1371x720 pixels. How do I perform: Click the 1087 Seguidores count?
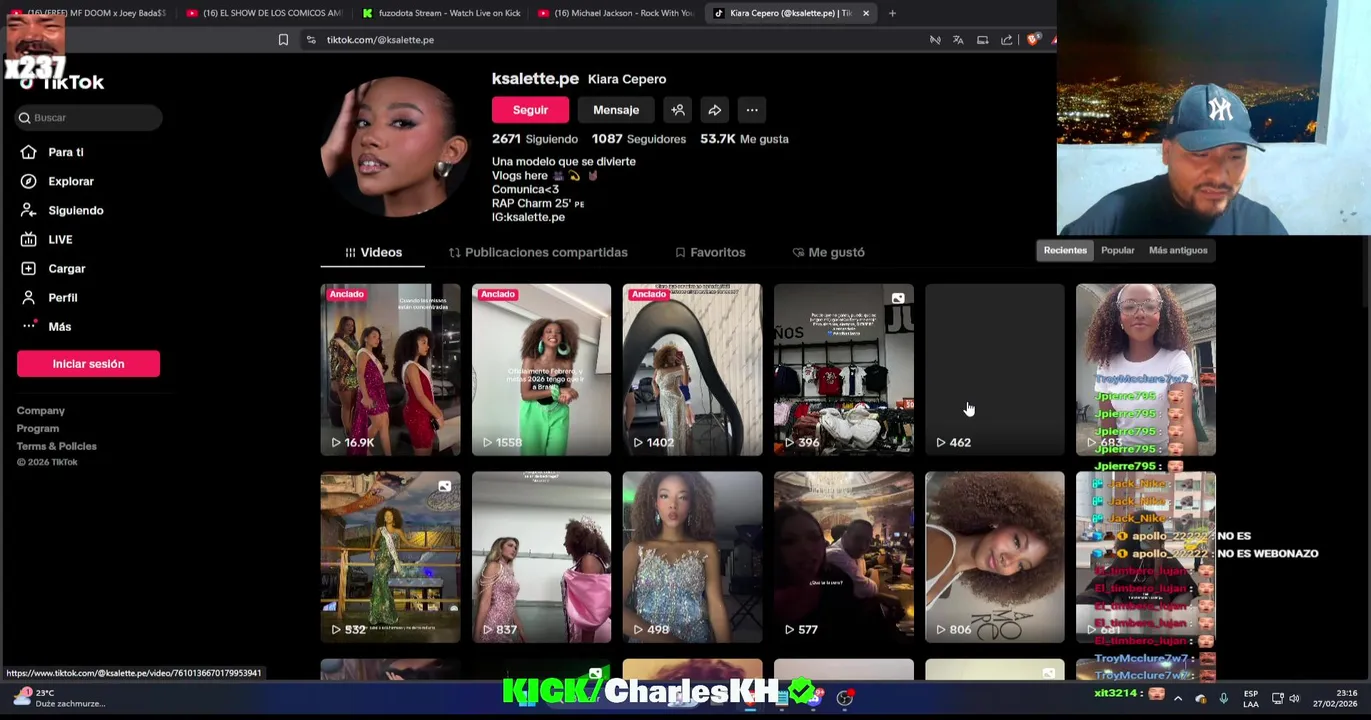pyautogui.click(x=639, y=139)
